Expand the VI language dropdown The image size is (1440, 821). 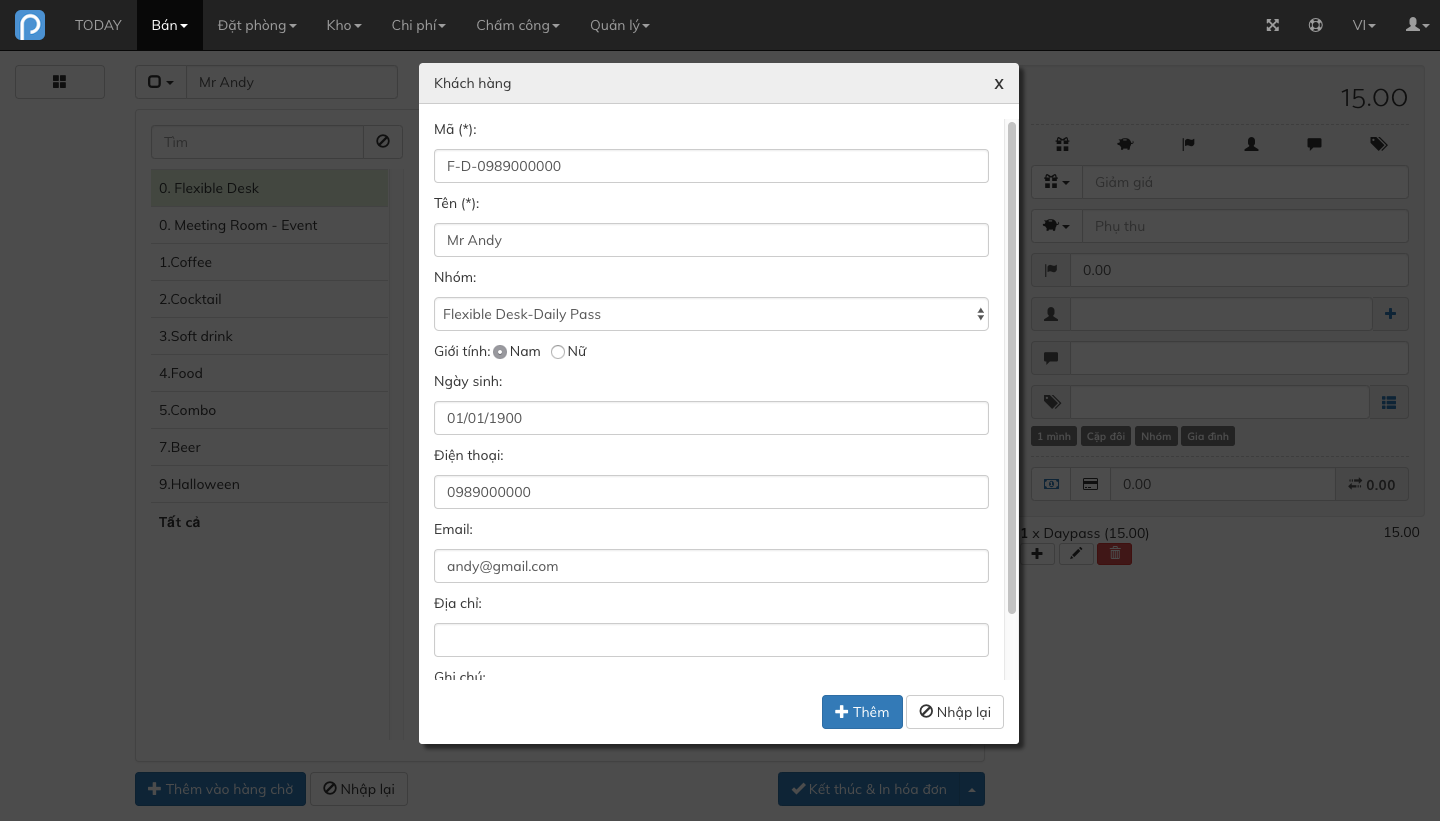pyautogui.click(x=1364, y=25)
